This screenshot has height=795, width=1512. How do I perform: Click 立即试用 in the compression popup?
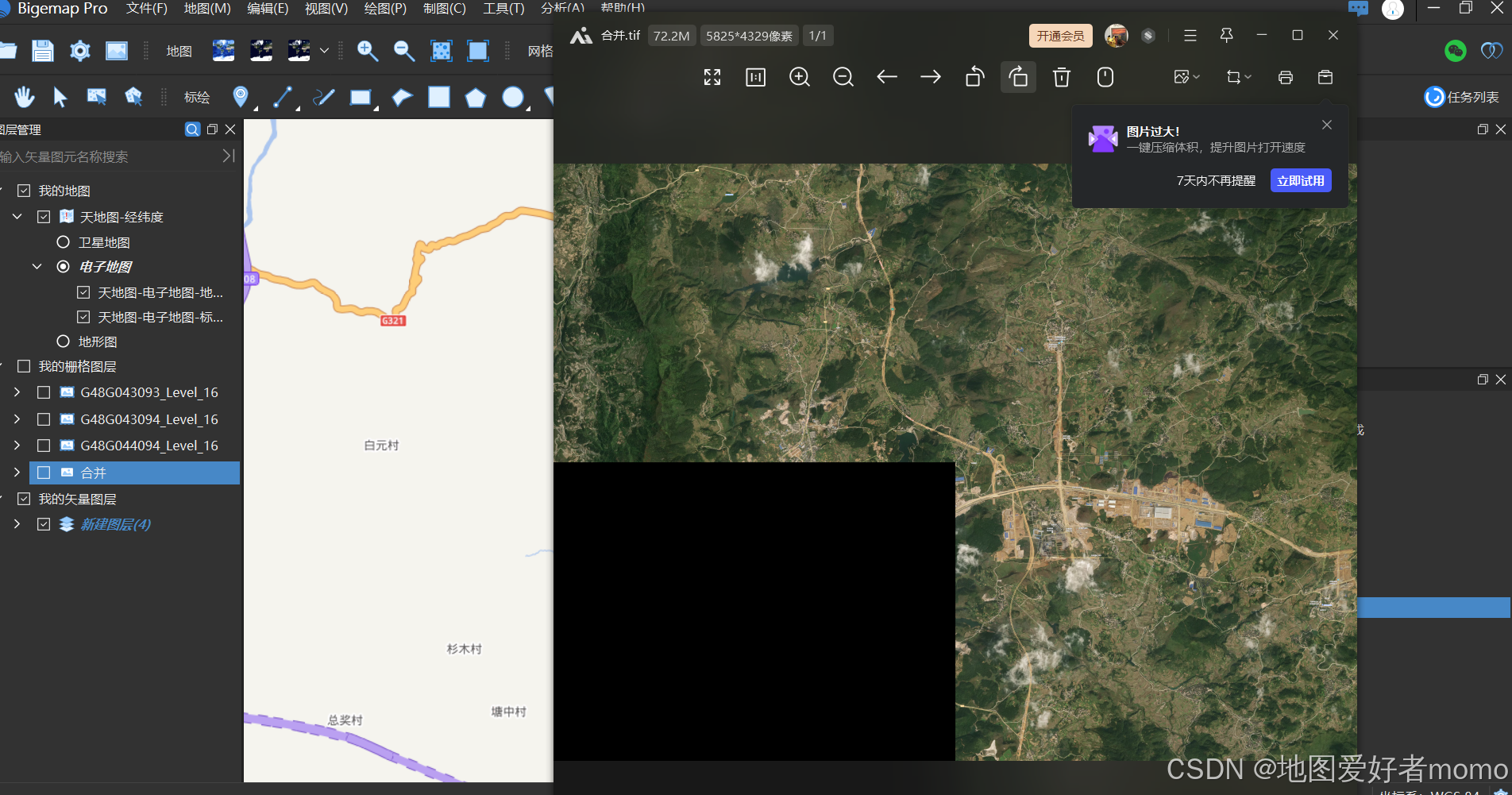(1301, 180)
